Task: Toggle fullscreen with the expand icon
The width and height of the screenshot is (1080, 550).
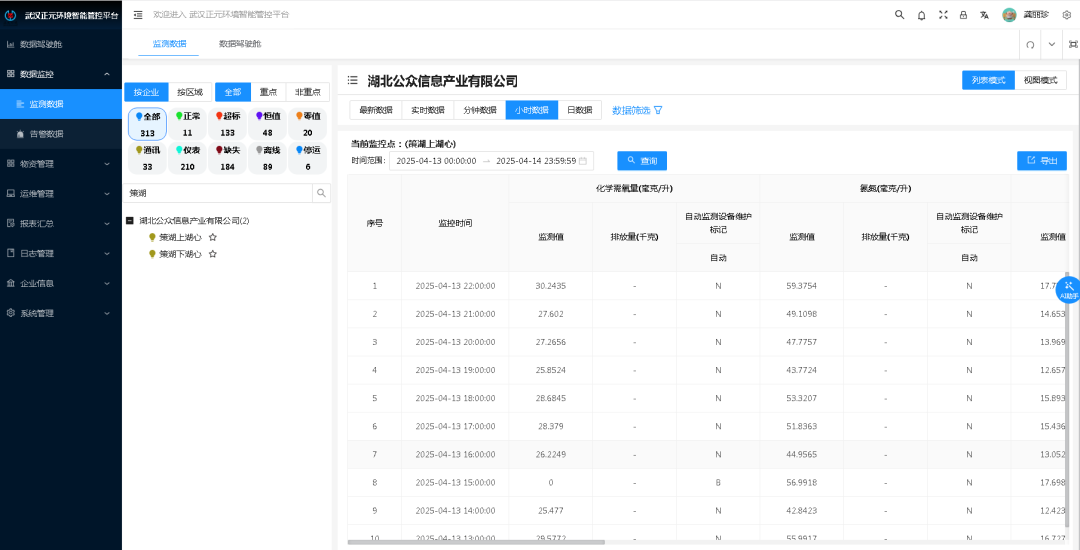Action: click(x=942, y=15)
